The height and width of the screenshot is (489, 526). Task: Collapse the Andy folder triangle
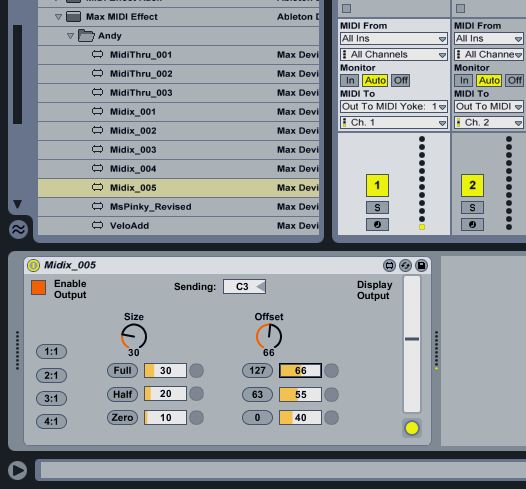click(x=70, y=36)
